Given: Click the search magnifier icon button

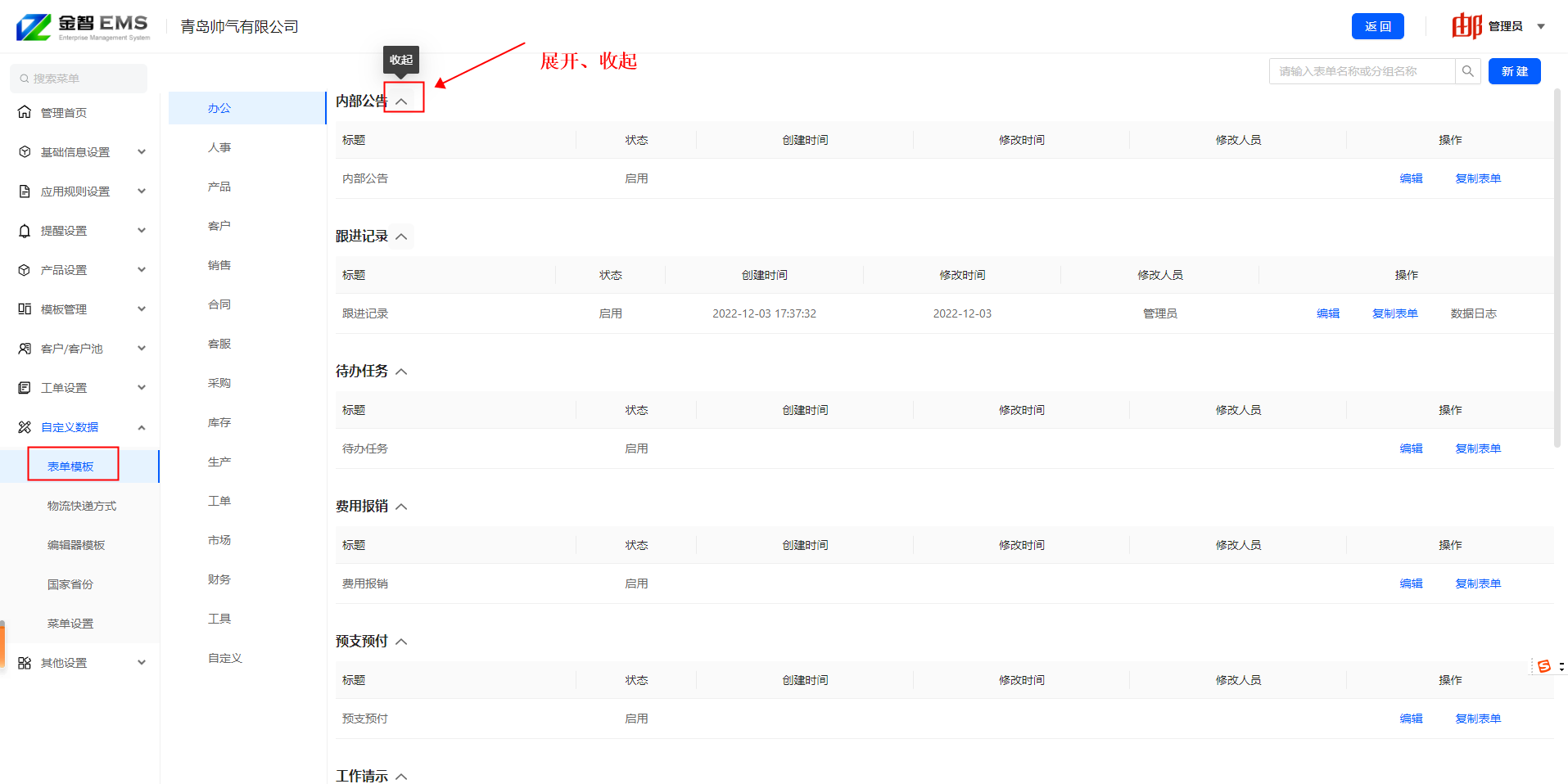Looking at the screenshot, I should (x=1468, y=71).
